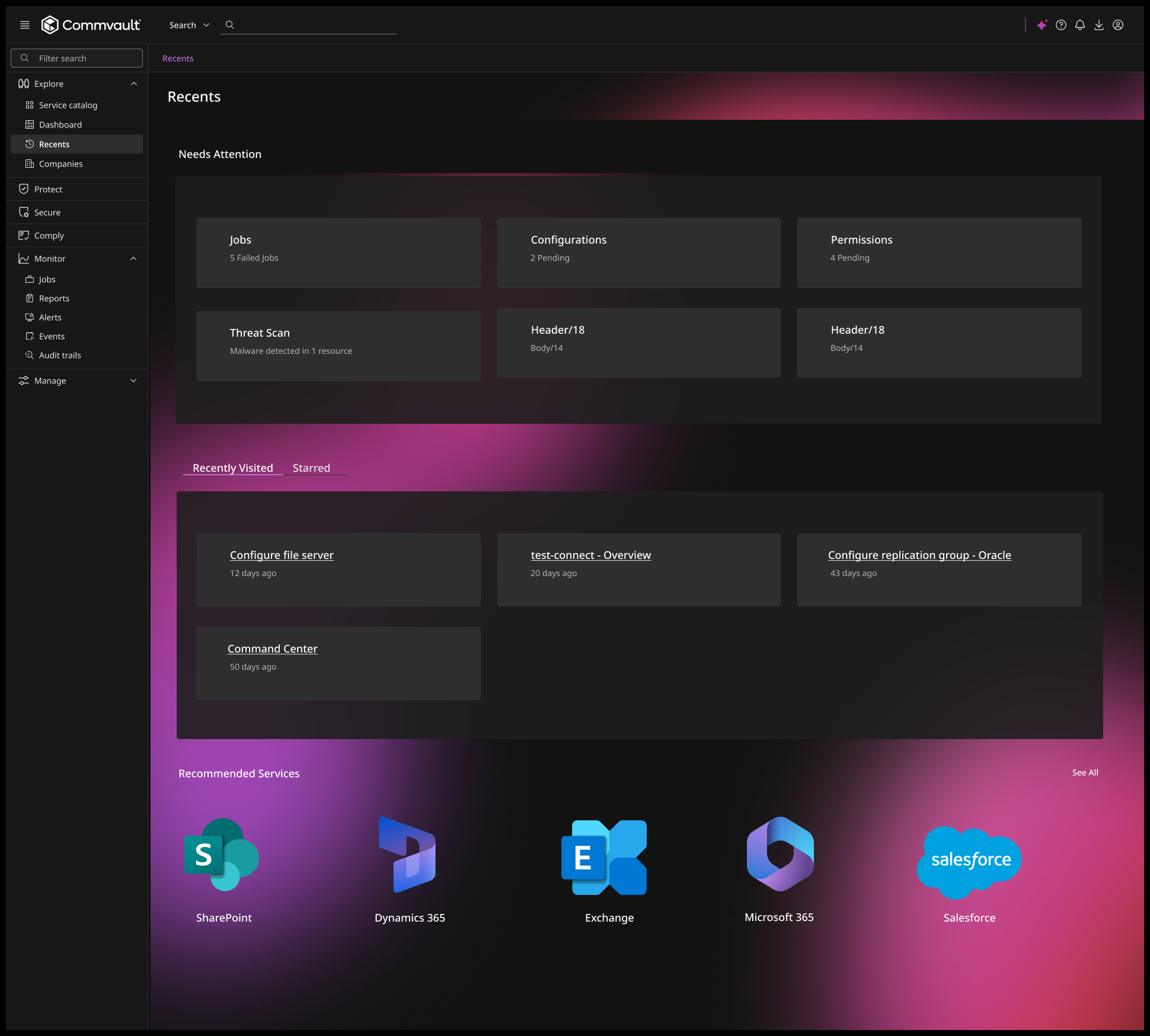This screenshot has height=1036, width=1150.
Task: Click the Microsoft 365 label text
Action: pyautogui.click(x=779, y=917)
